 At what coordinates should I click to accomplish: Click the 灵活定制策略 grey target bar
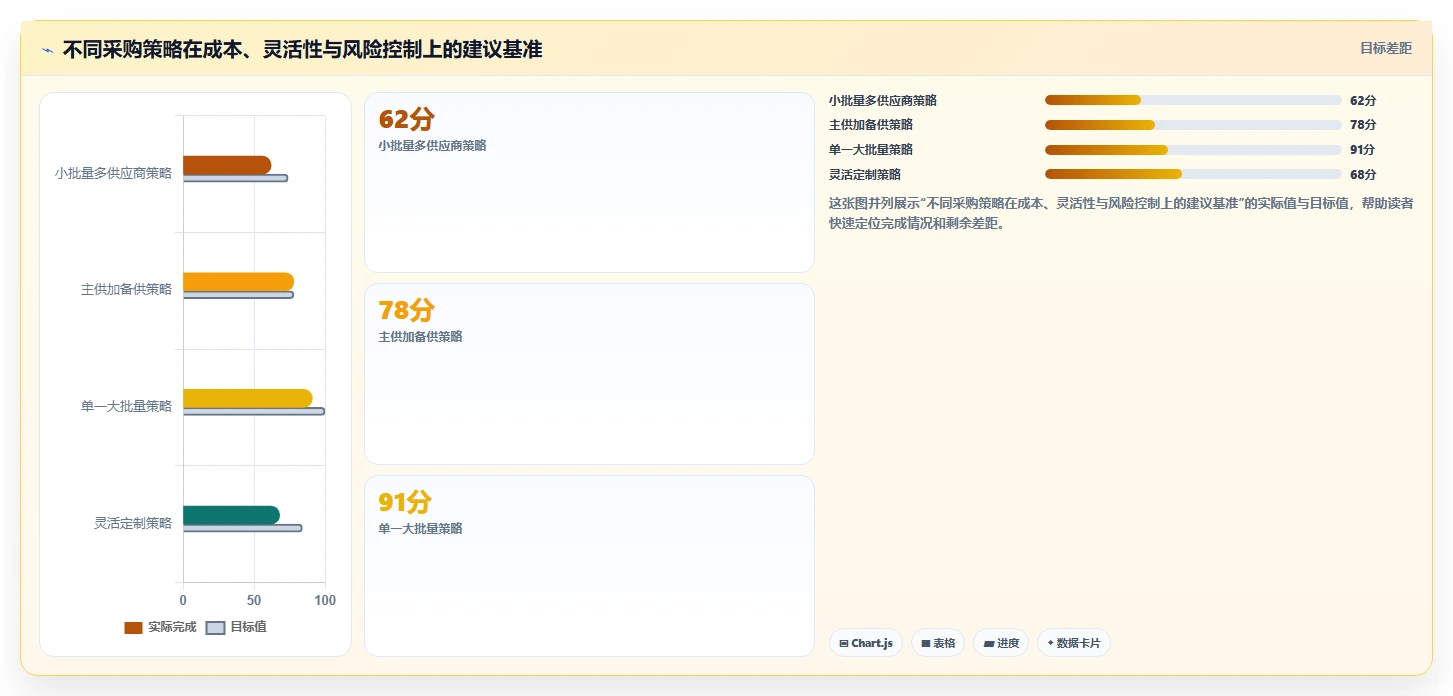pyautogui.click(x=242, y=528)
